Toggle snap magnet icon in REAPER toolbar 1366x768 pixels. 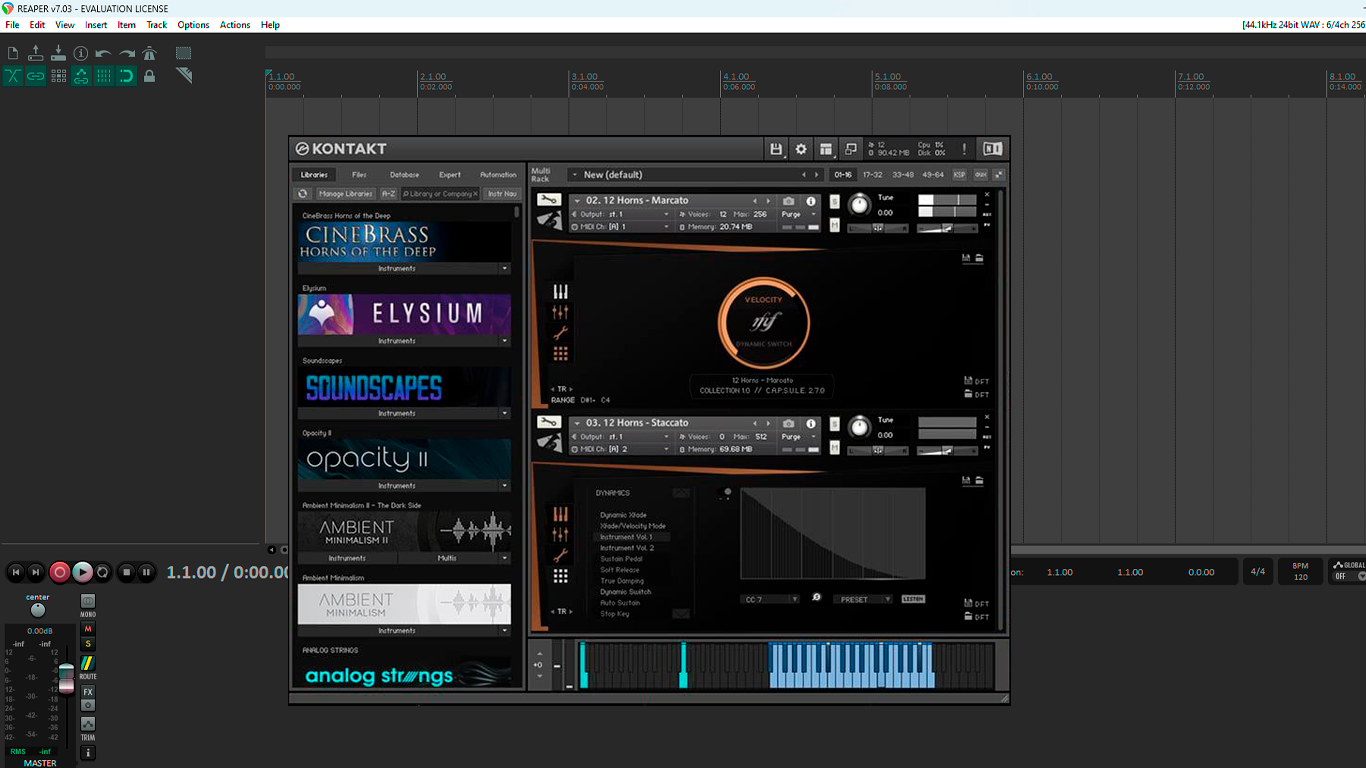[x=127, y=76]
